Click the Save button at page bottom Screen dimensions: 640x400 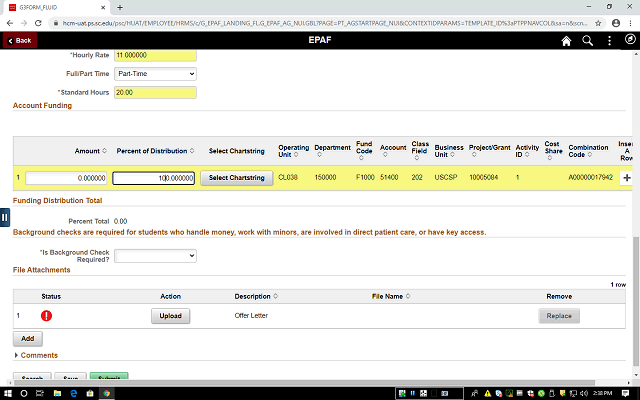(x=70, y=376)
